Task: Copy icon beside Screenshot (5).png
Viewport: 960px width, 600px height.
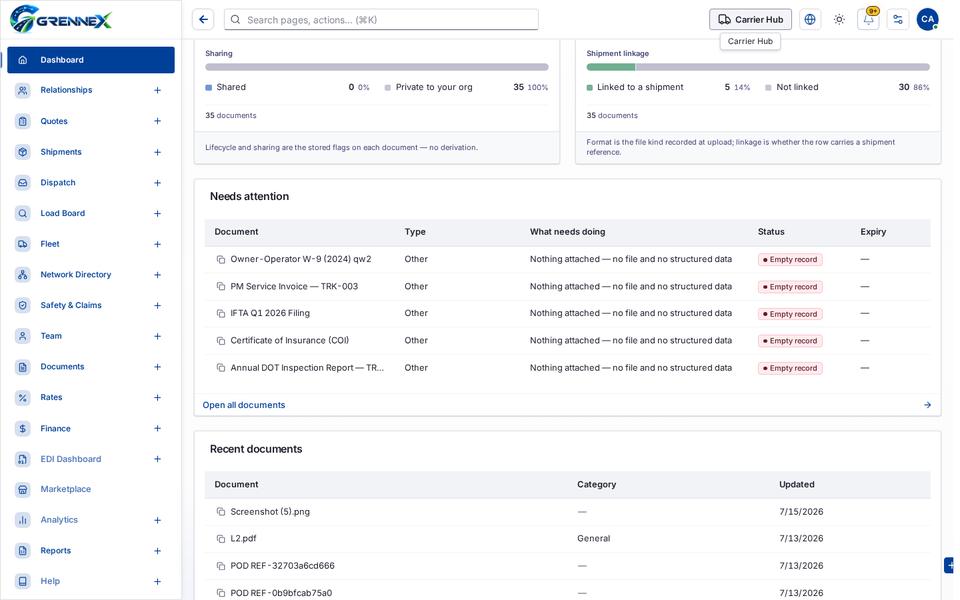Action: 221,512
